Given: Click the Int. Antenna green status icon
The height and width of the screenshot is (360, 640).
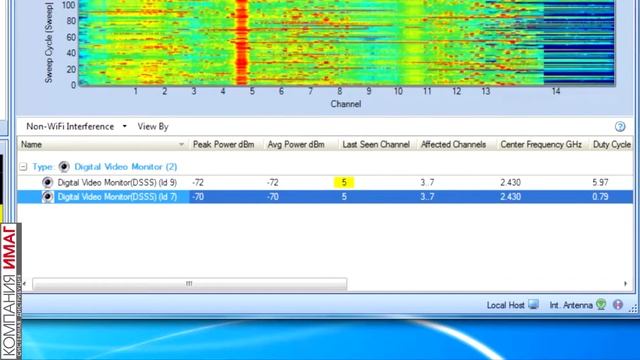Looking at the screenshot, I should [601, 304].
